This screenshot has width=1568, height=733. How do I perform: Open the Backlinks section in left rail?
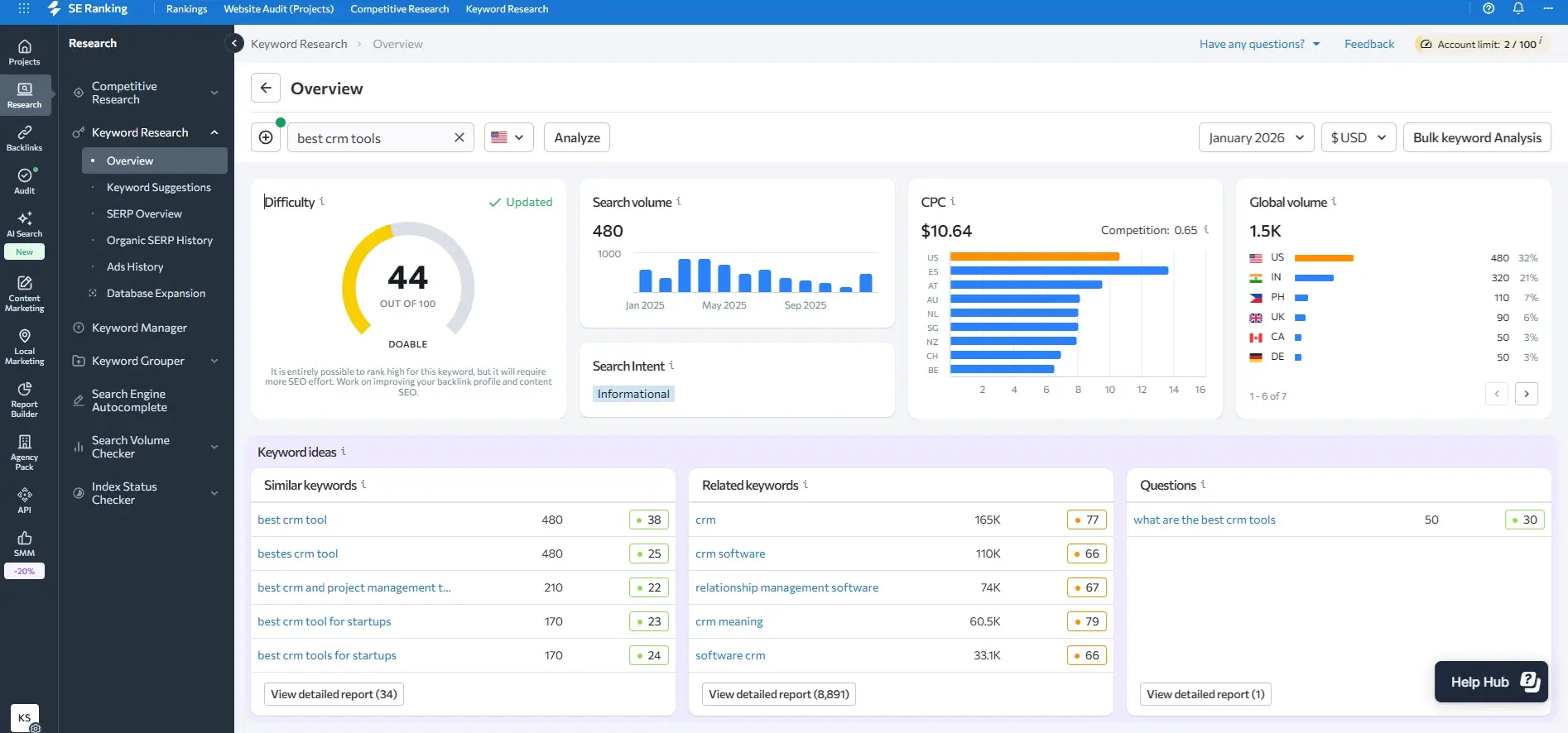25,138
